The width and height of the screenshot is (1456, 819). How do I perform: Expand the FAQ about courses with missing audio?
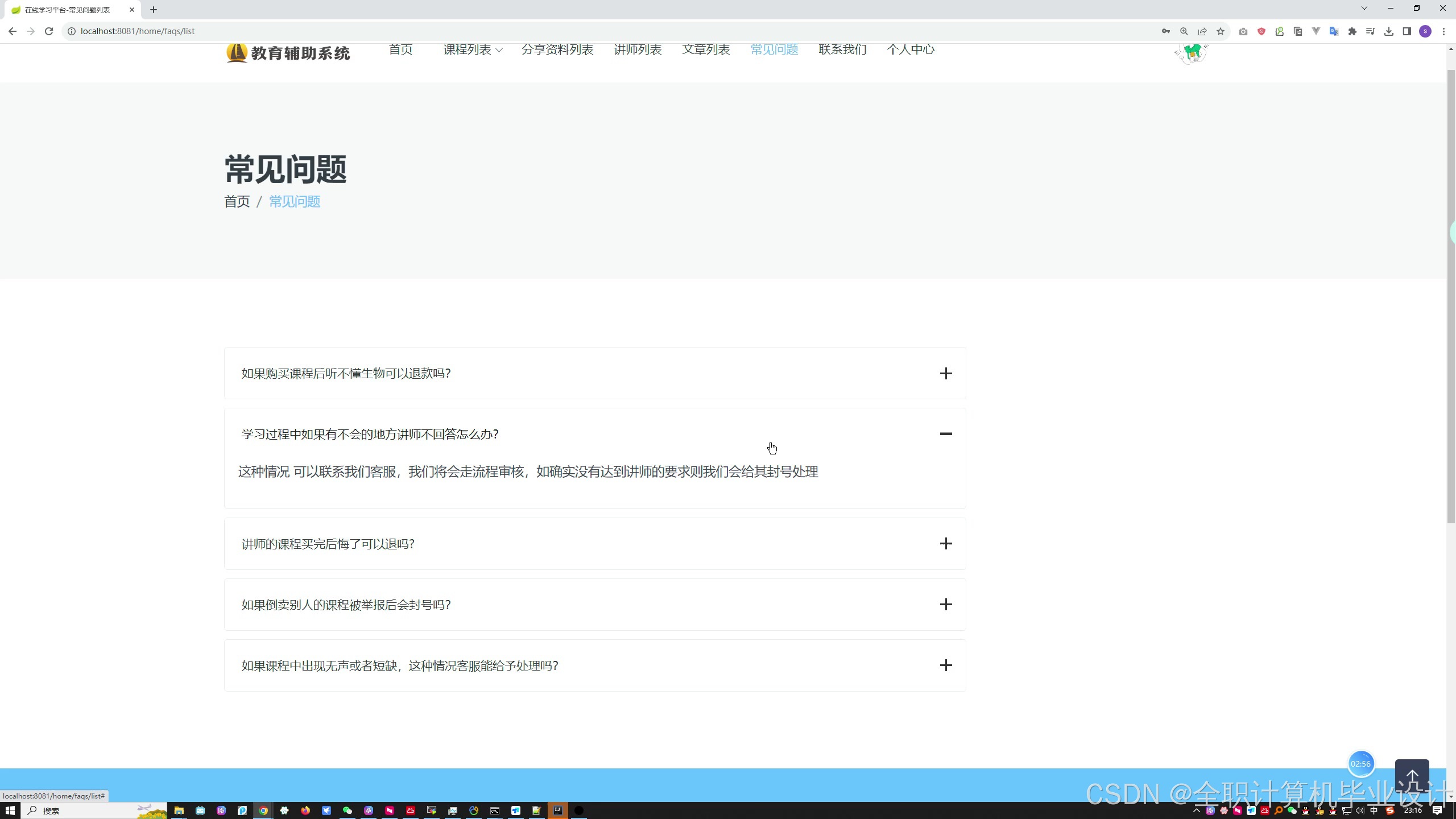click(x=945, y=665)
